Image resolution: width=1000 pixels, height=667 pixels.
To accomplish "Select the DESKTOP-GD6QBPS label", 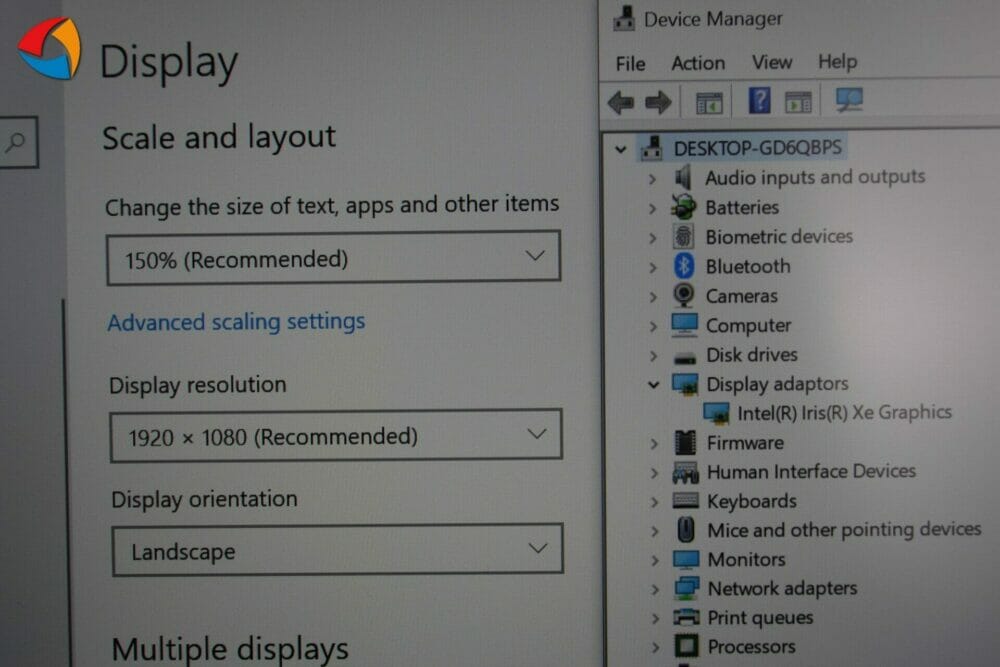I will coord(758,148).
